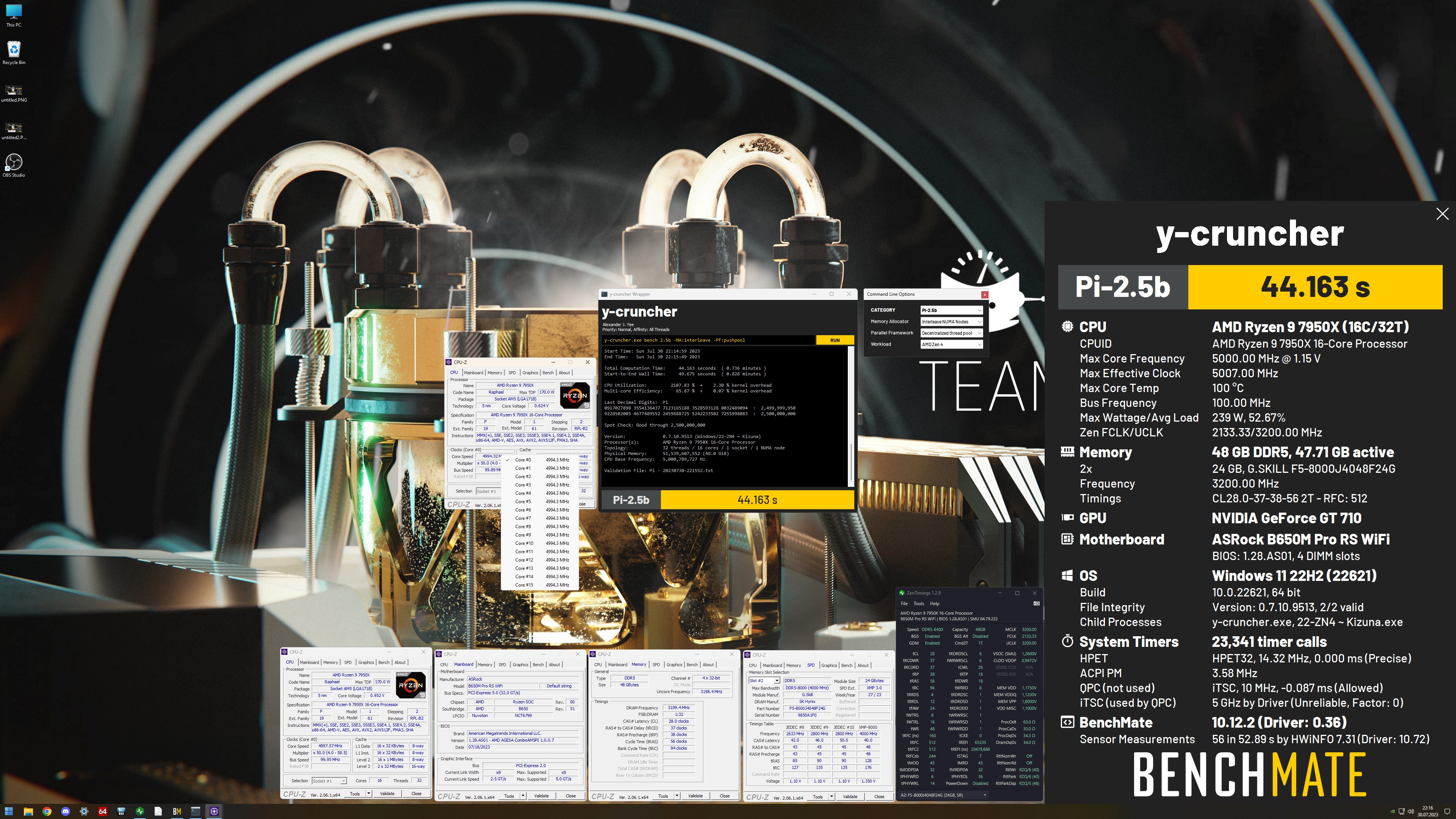Open Discord from the taskbar

66,811
